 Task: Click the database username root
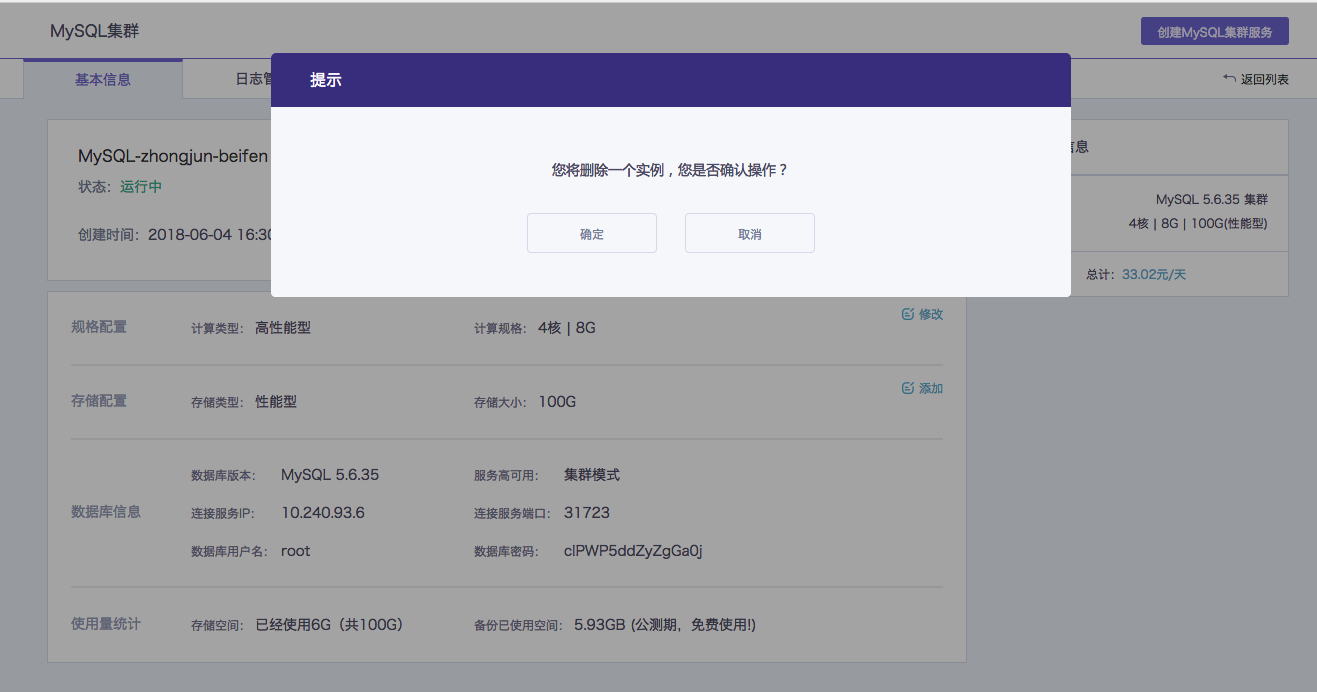(x=296, y=551)
